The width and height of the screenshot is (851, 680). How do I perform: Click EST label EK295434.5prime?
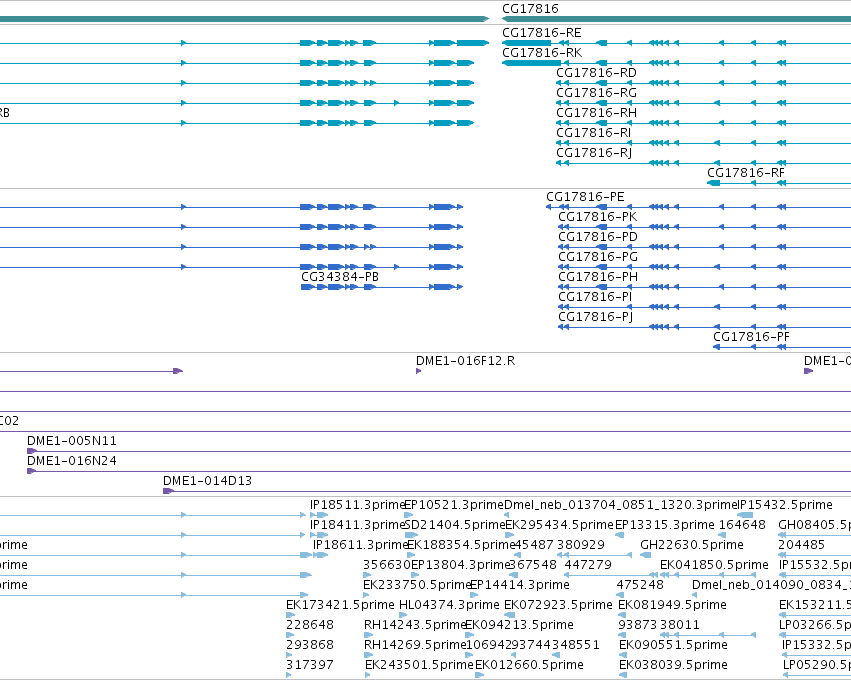click(x=559, y=525)
